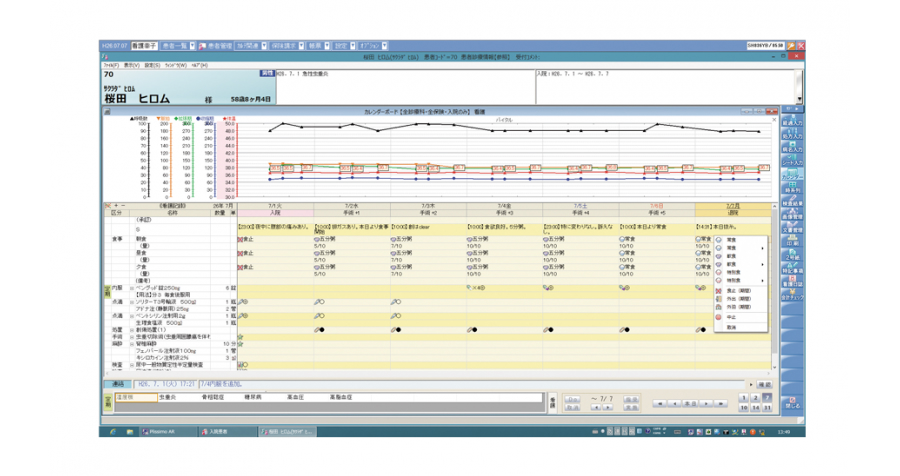Open the 表示(V) menu
The image size is (900, 476).
tap(132, 65)
